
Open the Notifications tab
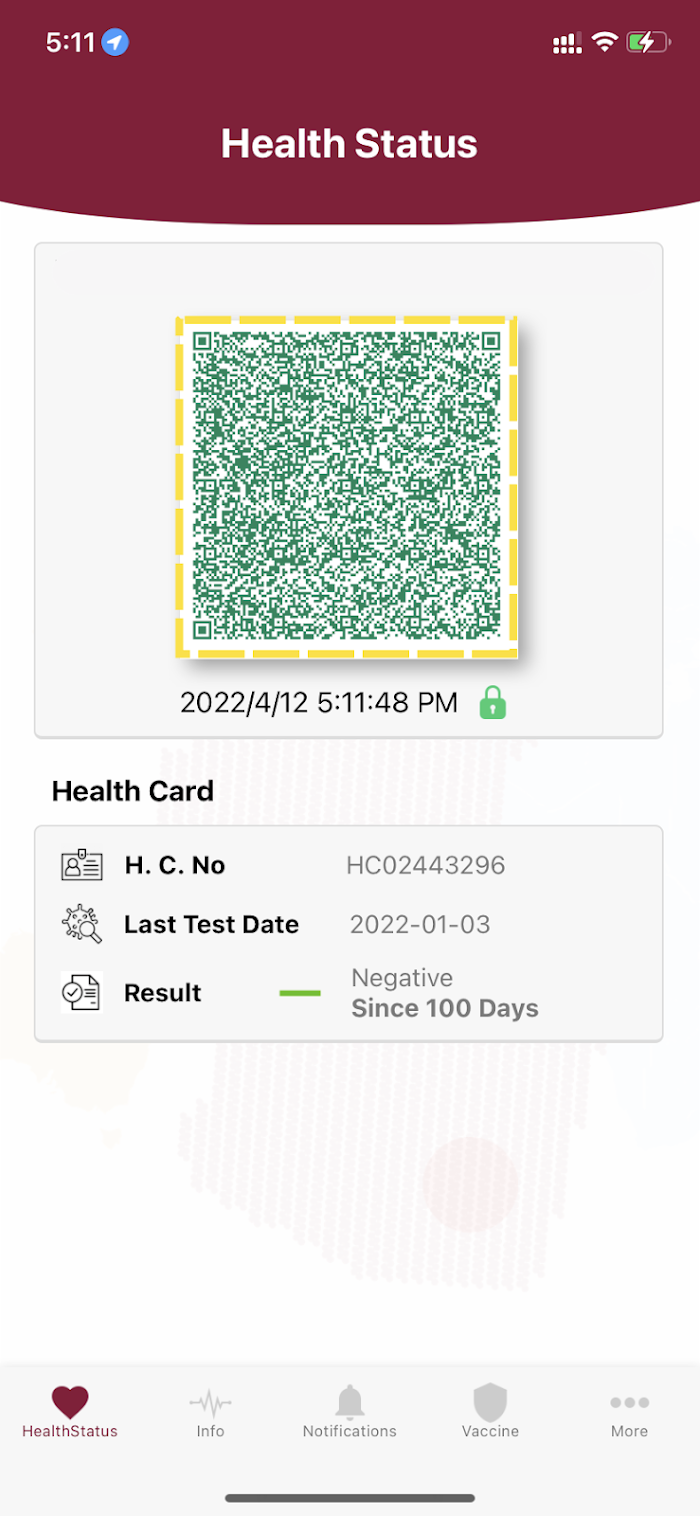tap(350, 1411)
